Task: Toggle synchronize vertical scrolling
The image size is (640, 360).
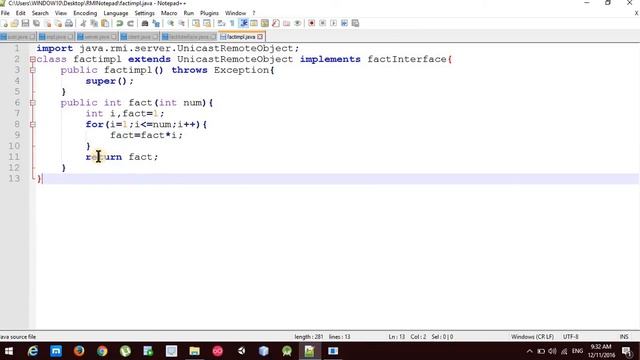Action: [196, 23]
